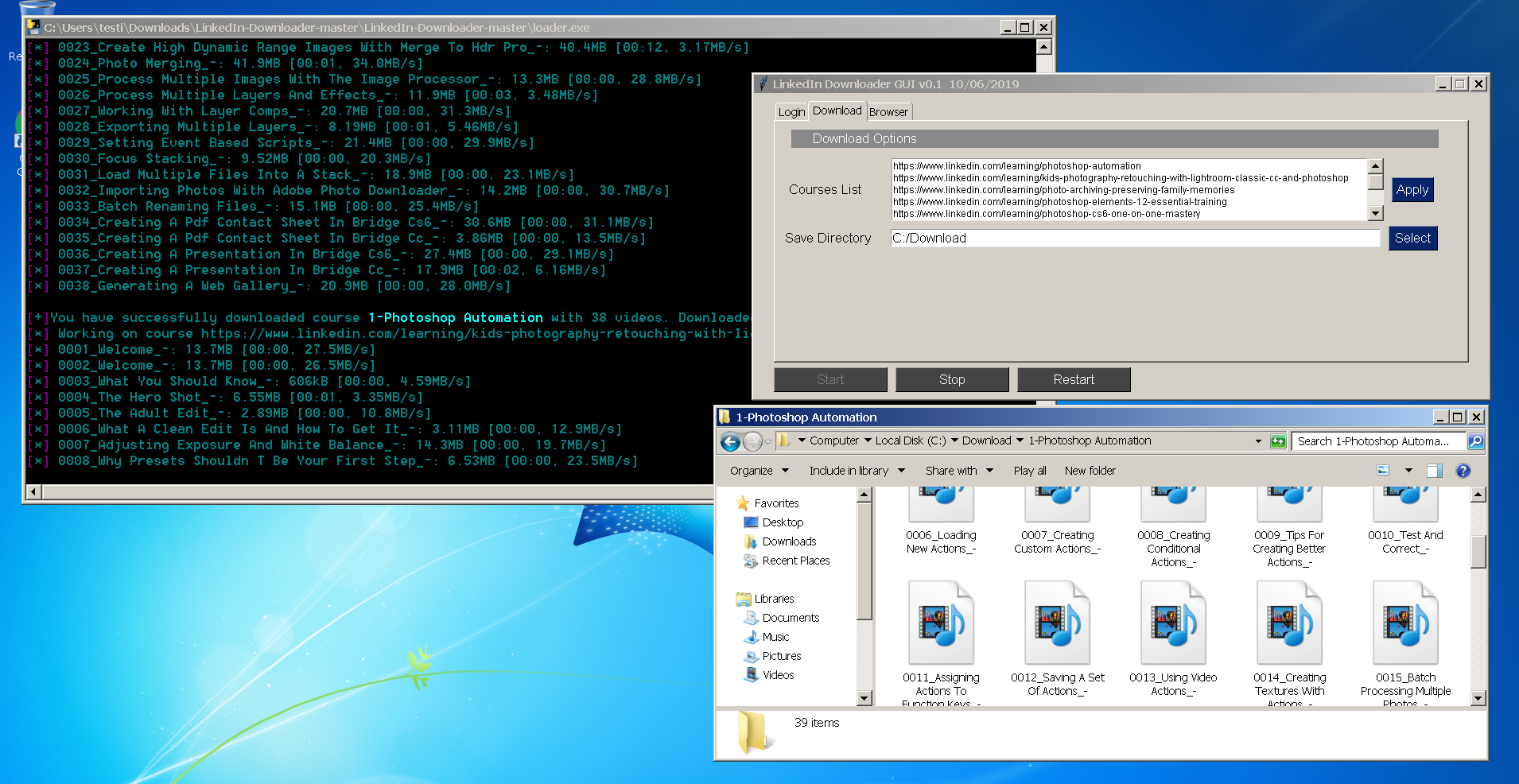Screen dimensions: 1519x784
Task: Open Explorer help via the question mark icon
Action: (1463, 471)
